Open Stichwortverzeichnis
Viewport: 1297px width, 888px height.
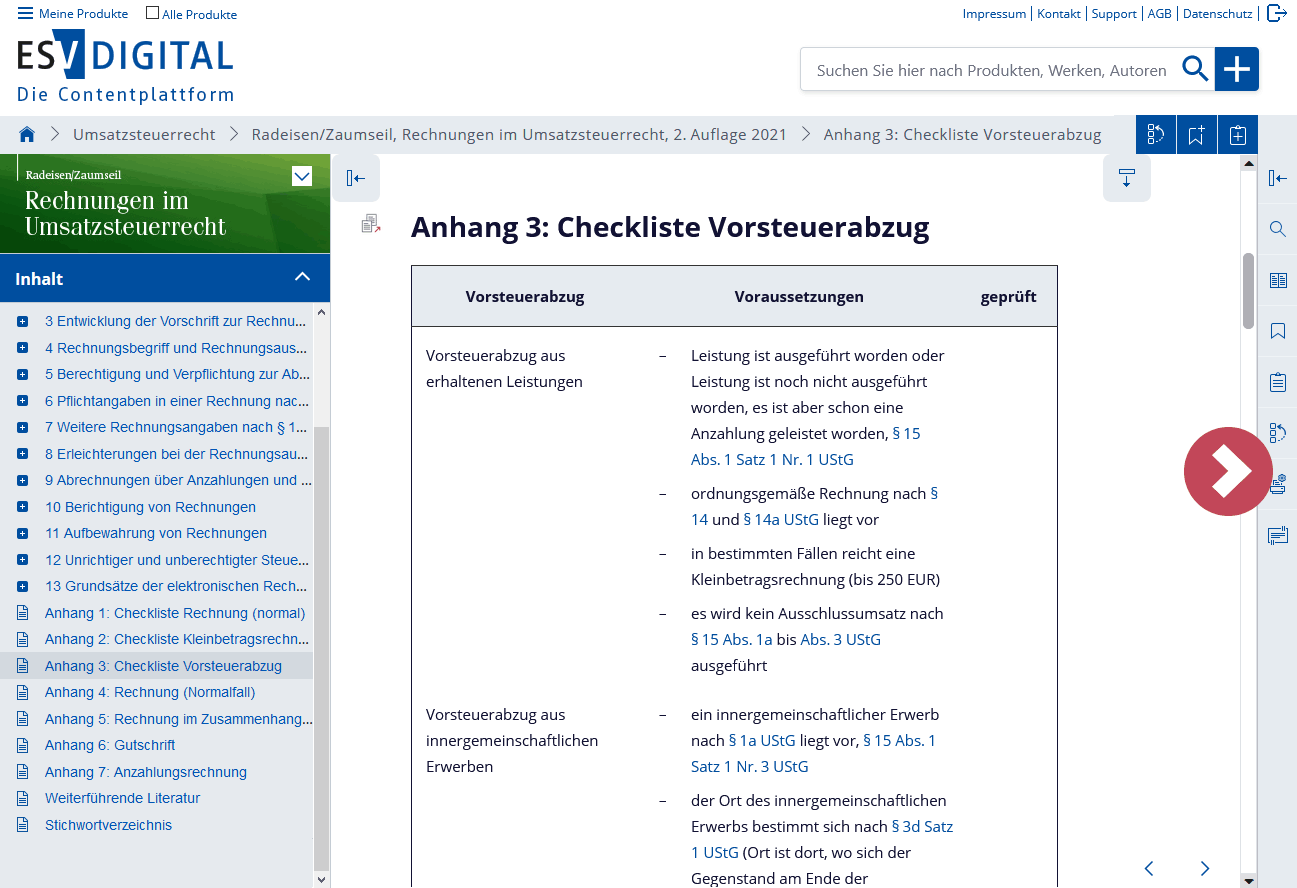coord(108,825)
